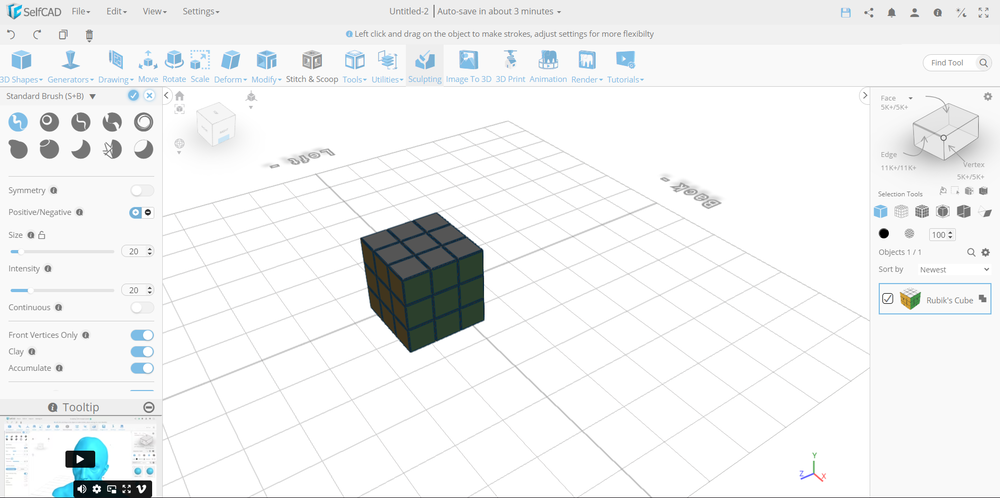Open the Settings menu
The image size is (1000, 498).
coord(201,11)
